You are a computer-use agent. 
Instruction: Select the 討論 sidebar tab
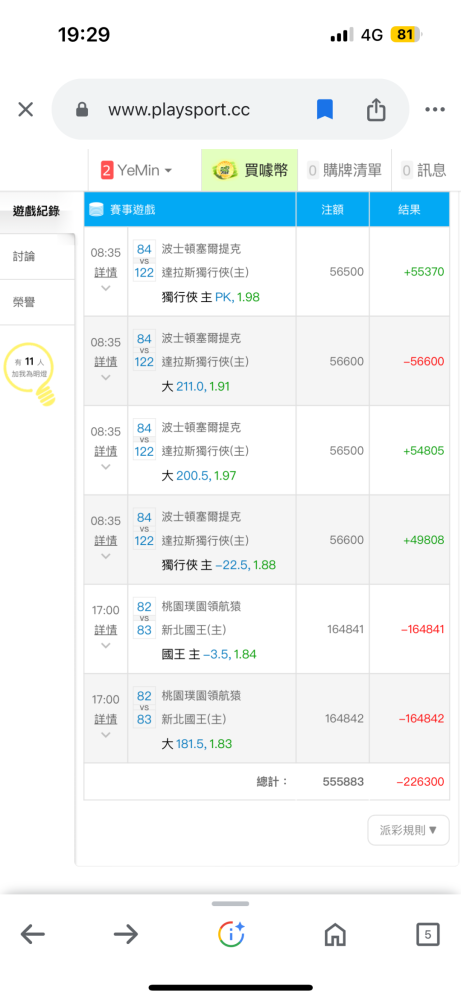point(37,256)
